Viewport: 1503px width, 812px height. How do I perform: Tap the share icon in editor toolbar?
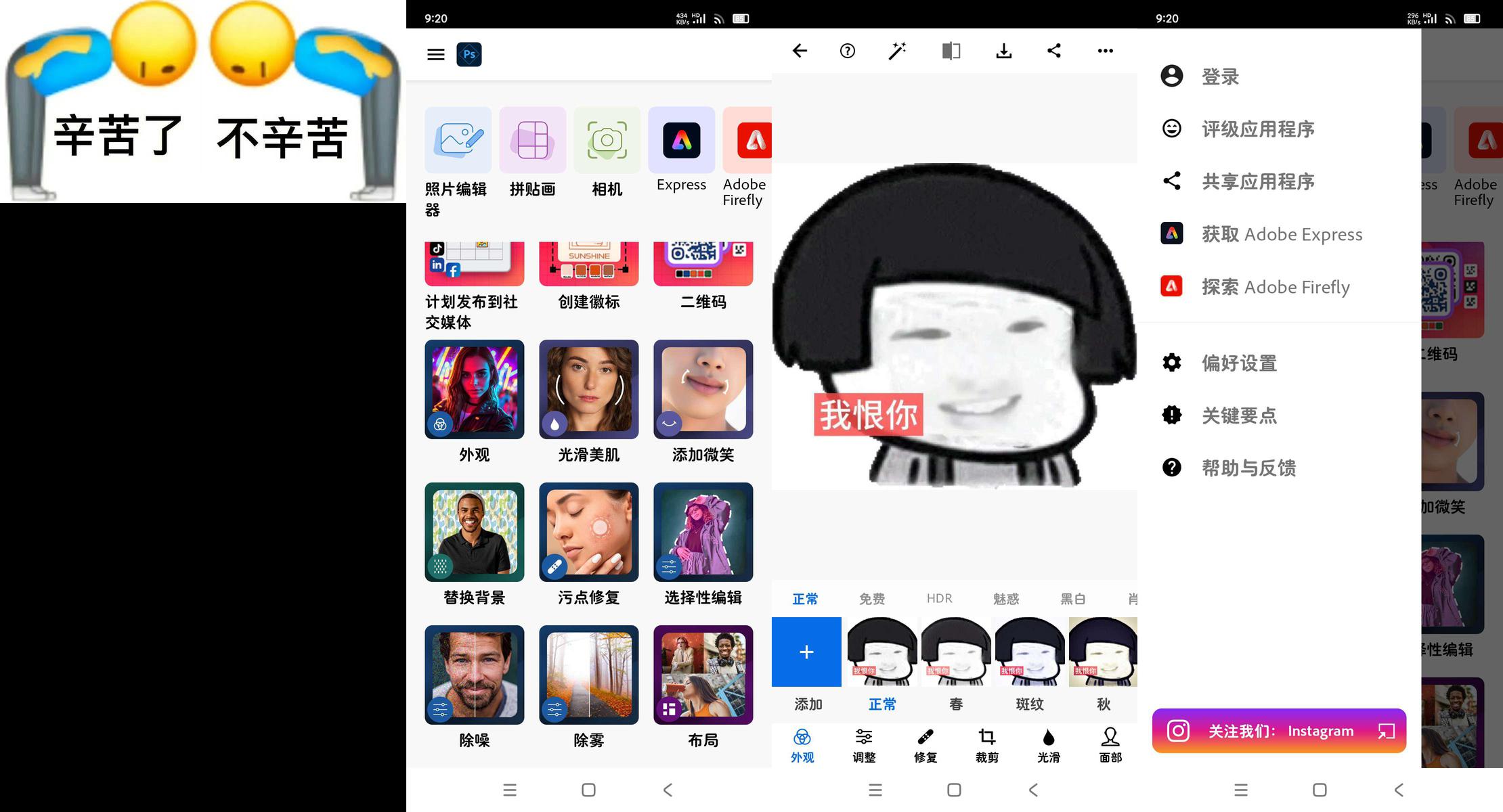tap(1054, 51)
